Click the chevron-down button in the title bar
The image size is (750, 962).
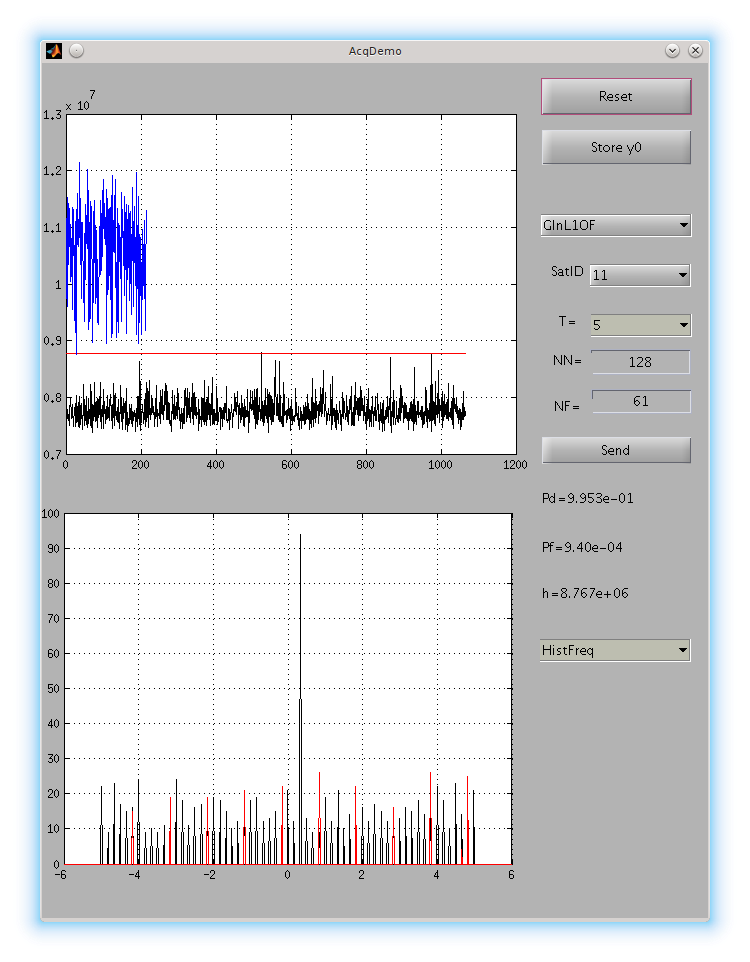point(672,50)
